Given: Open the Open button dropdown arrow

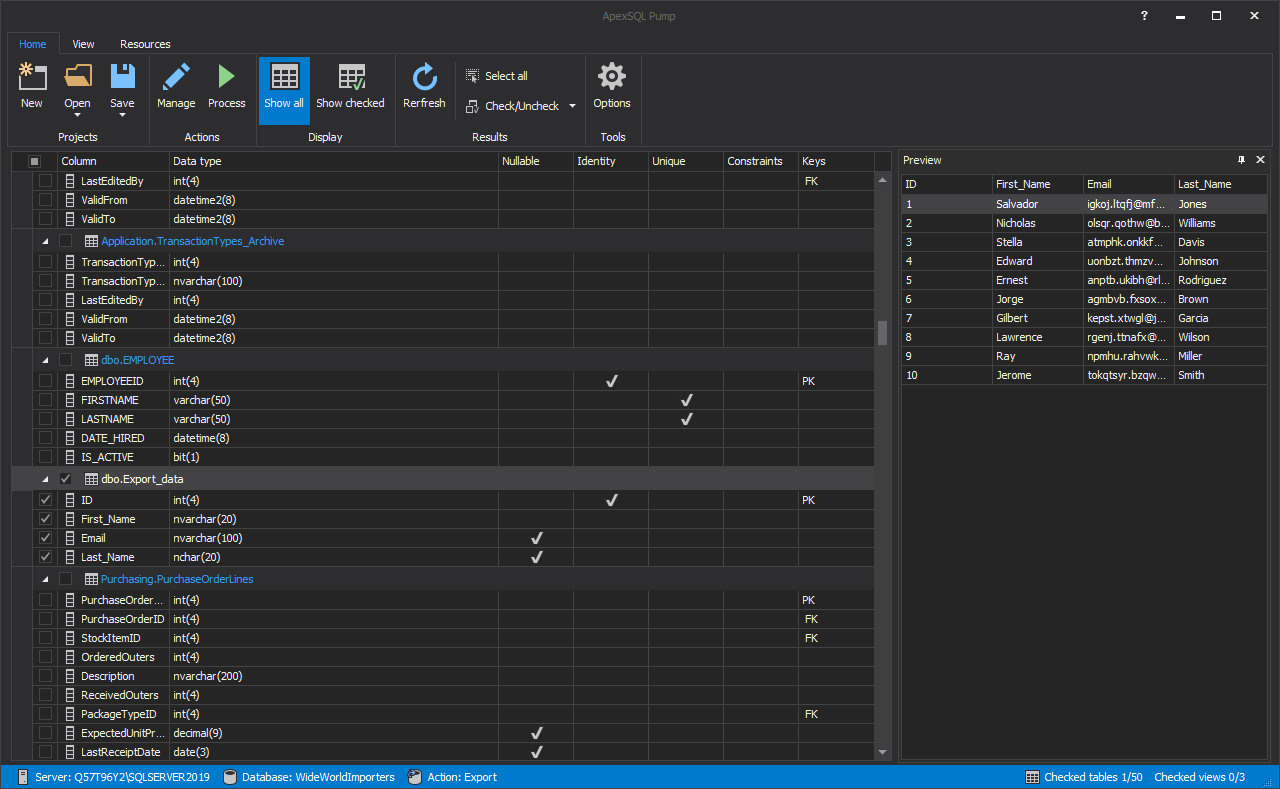Looking at the screenshot, I should pyautogui.click(x=77, y=115).
